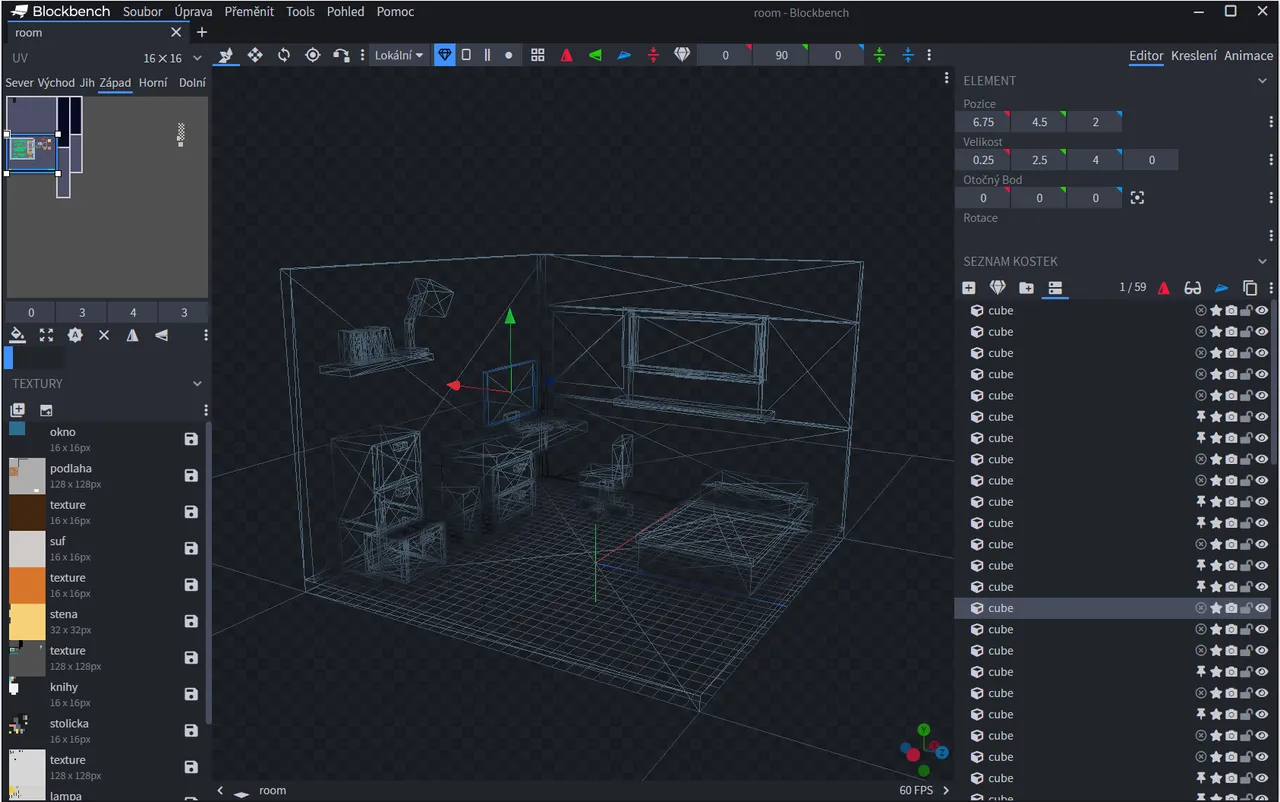Select the Vertex Snap tool
This screenshot has width=1280, height=802.
(341, 55)
